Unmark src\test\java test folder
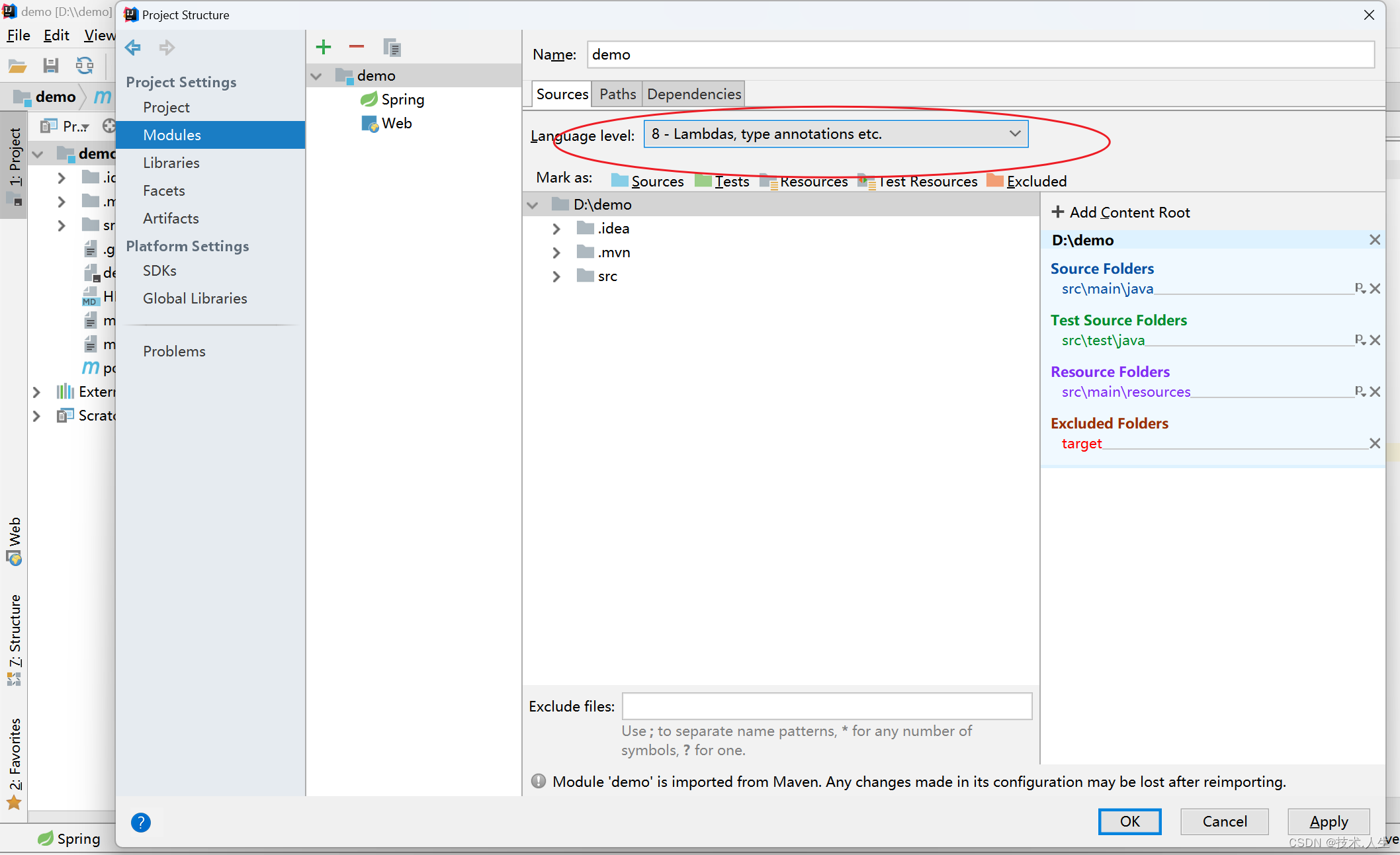This screenshot has height=855, width=1400. click(1375, 340)
